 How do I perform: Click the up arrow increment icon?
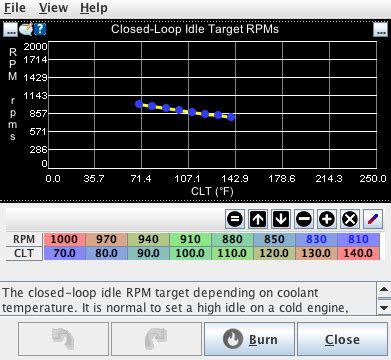coord(258,219)
